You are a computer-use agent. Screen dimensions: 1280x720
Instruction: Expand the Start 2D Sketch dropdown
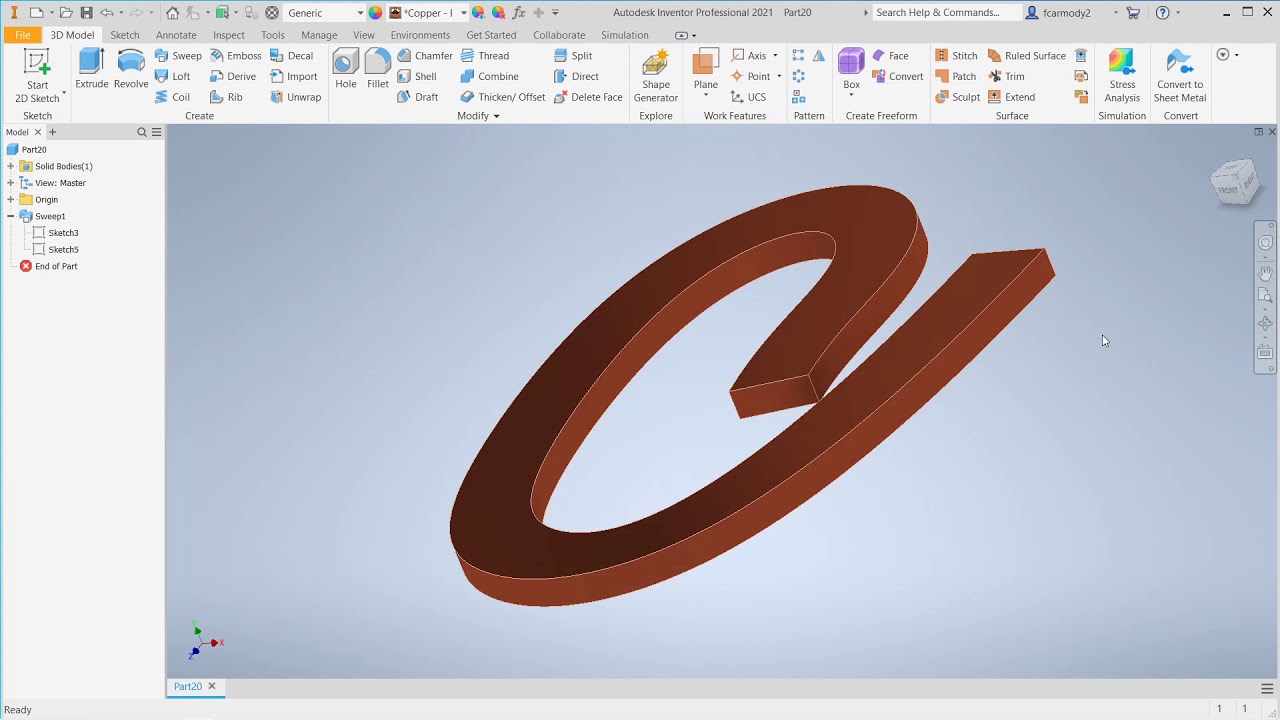[64, 94]
